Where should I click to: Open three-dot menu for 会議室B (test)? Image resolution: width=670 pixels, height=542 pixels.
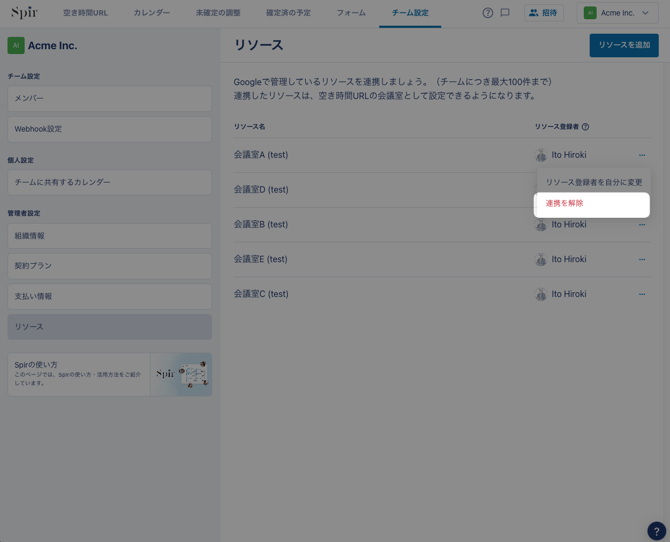(x=642, y=224)
